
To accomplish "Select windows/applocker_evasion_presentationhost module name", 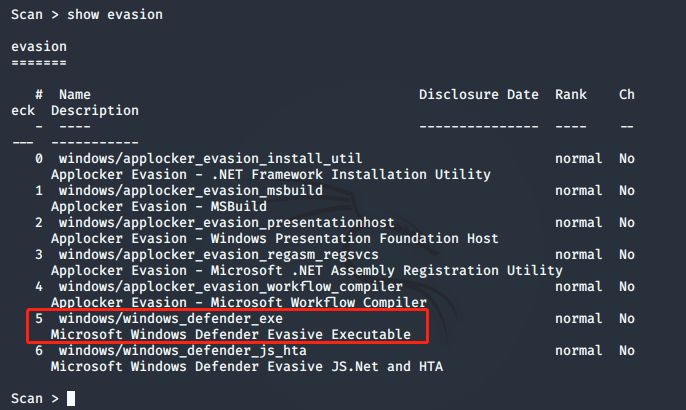I will (x=227, y=223).
